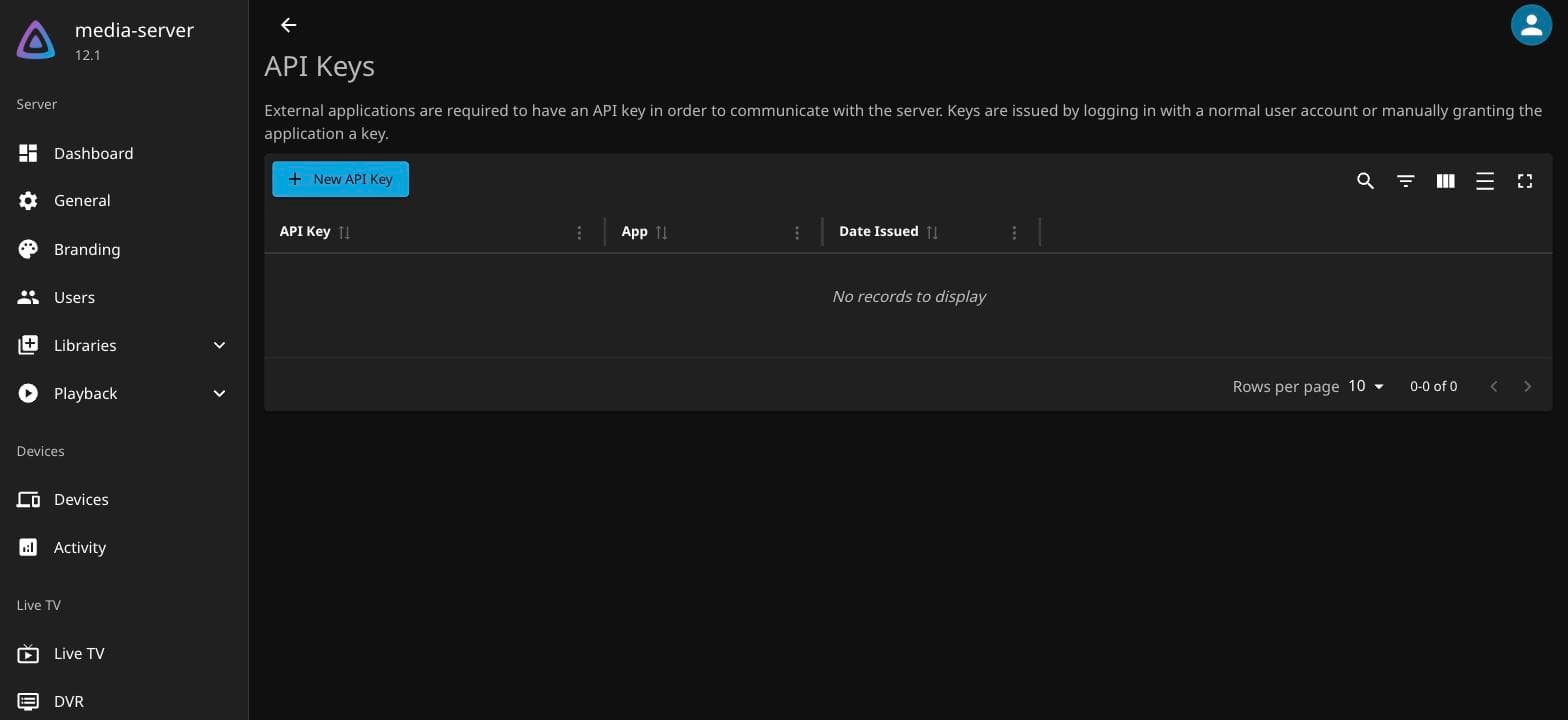Click the '0-0 of 0' pagination text
The height and width of the screenshot is (720, 1568).
[x=1433, y=386]
